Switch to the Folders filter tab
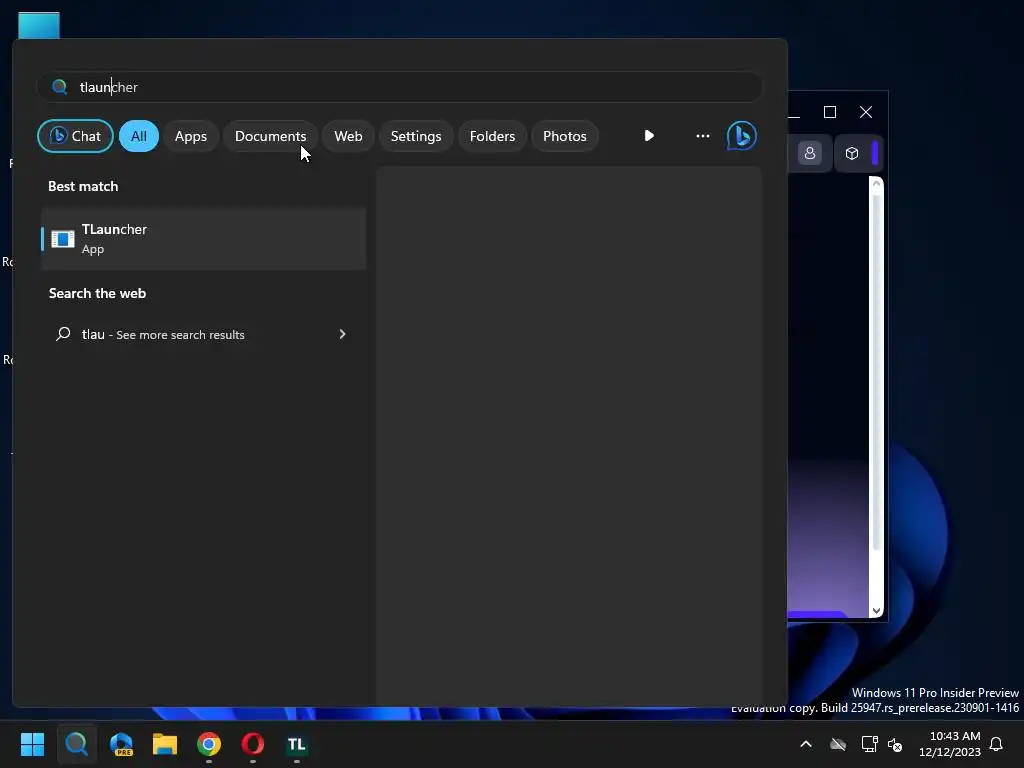Screen dimensions: 1024x768 (x=492, y=136)
